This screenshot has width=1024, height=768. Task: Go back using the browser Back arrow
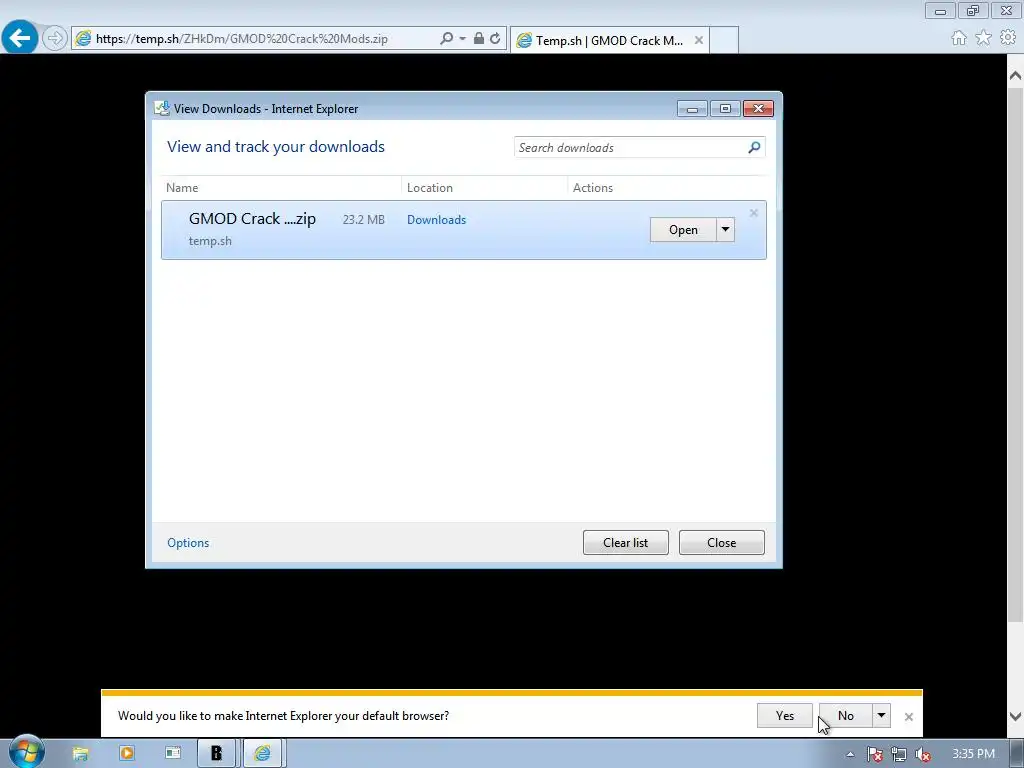20,38
